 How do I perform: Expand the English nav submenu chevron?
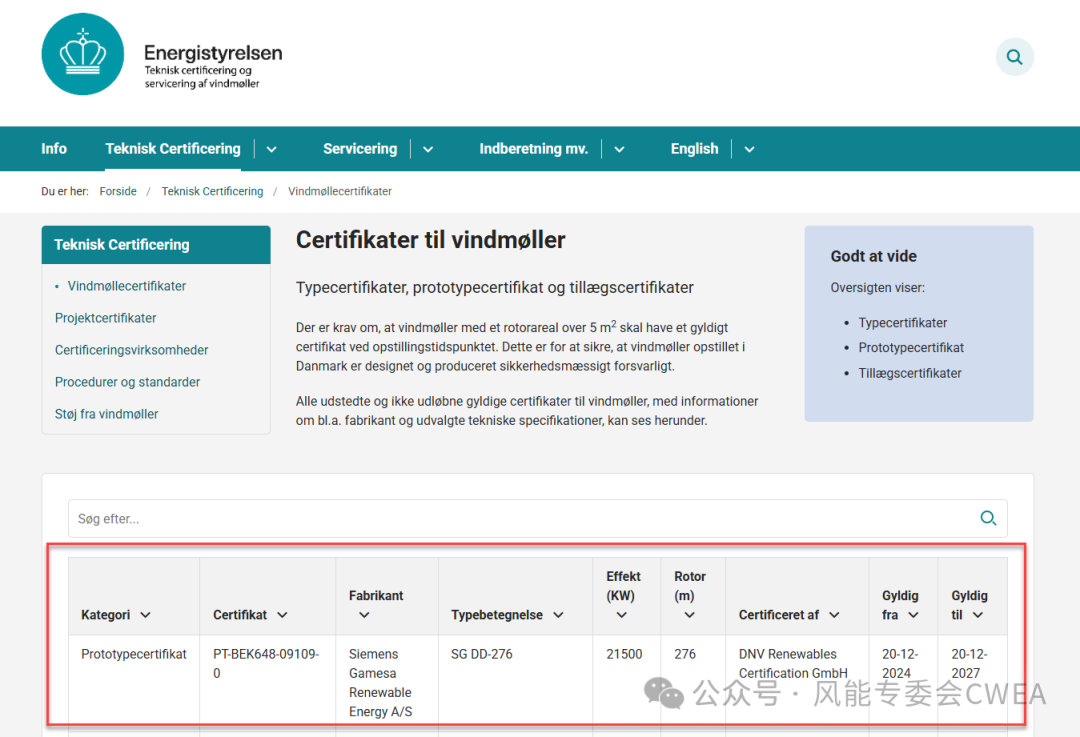pos(749,149)
